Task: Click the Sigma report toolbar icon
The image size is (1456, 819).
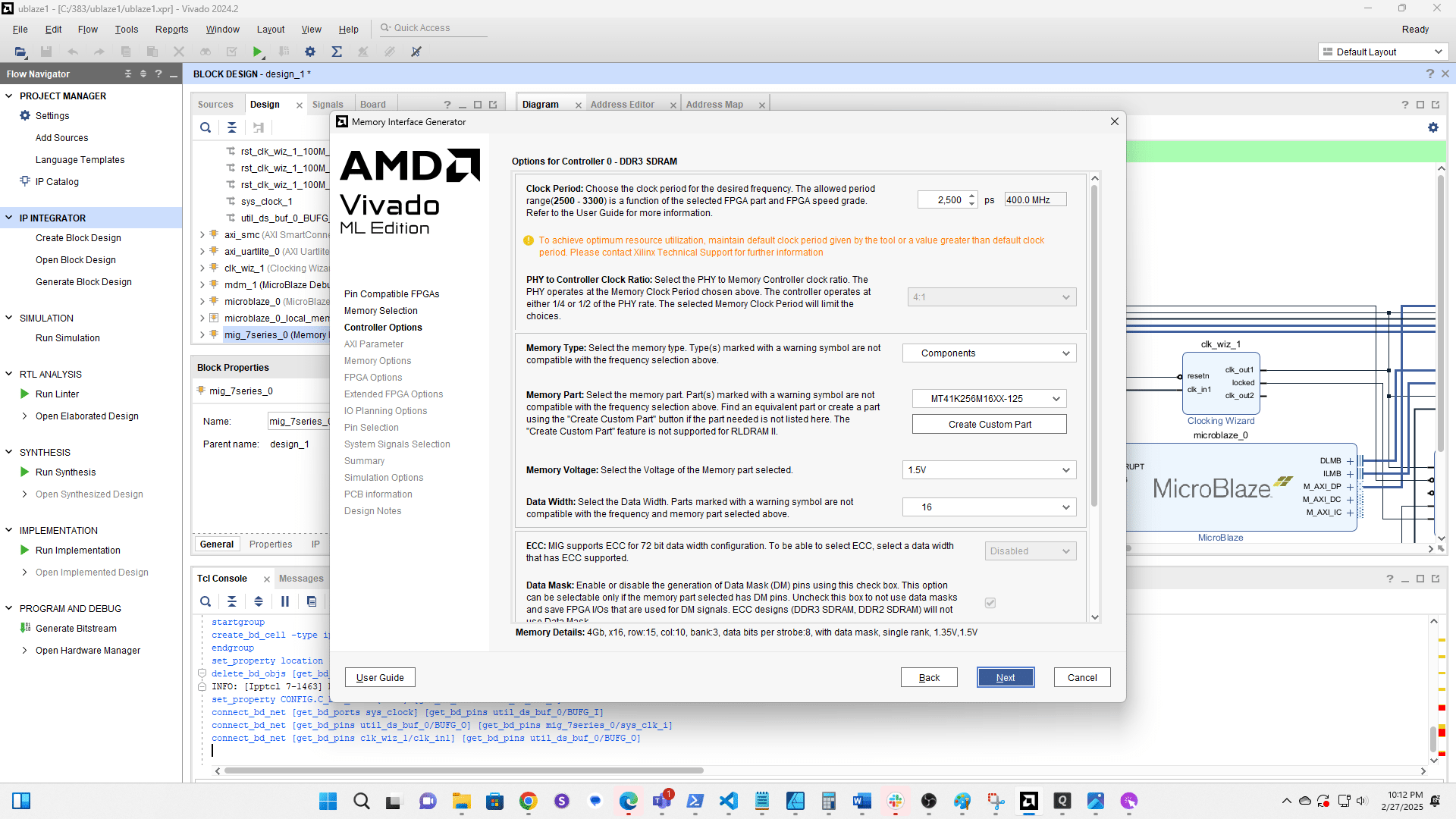Action: pyautogui.click(x=337, y=52)
